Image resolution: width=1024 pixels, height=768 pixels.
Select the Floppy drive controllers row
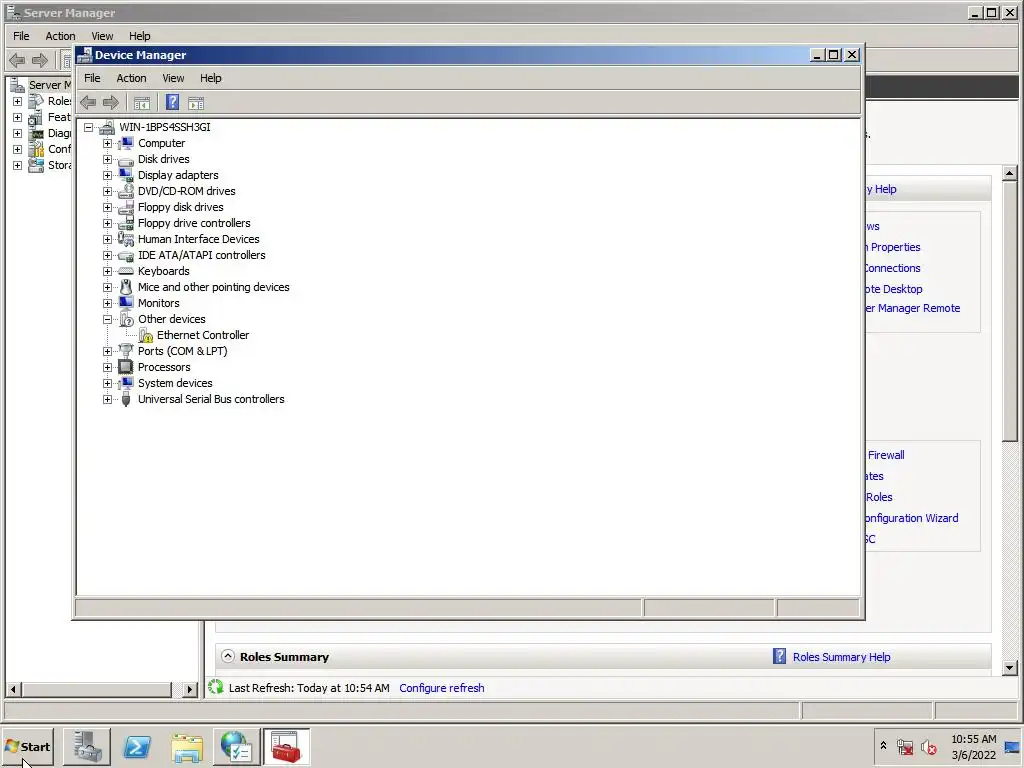194,223
